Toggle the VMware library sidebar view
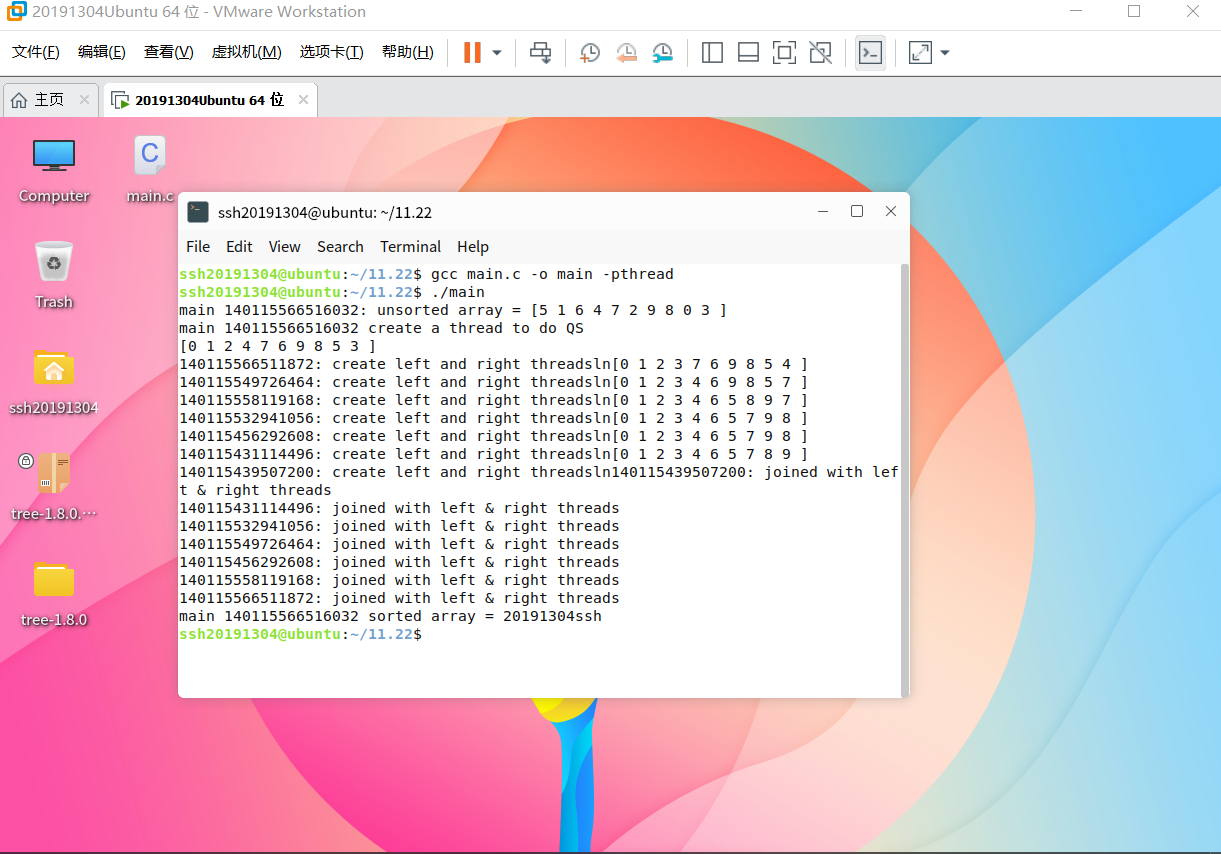The height and width of the screenshot is (854, 1221). tap(712, 52)
